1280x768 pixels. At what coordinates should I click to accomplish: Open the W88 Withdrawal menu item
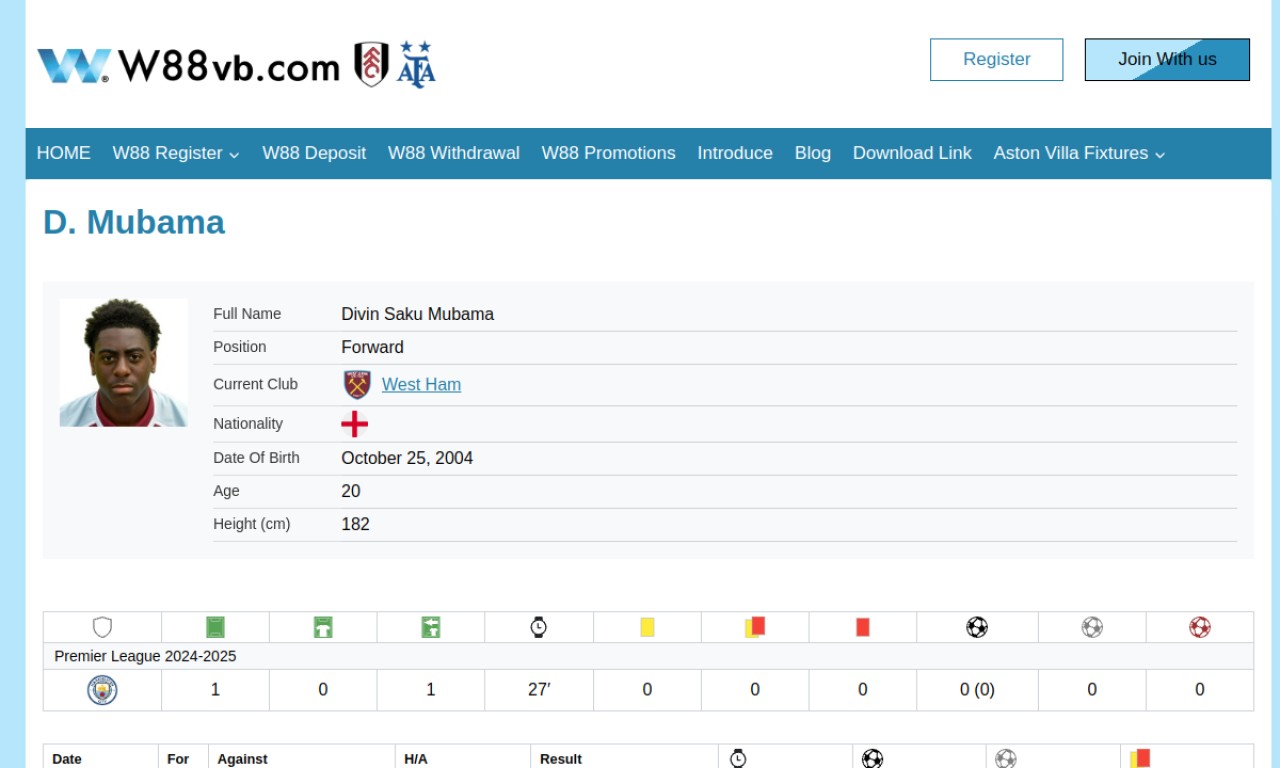point(454,153)
